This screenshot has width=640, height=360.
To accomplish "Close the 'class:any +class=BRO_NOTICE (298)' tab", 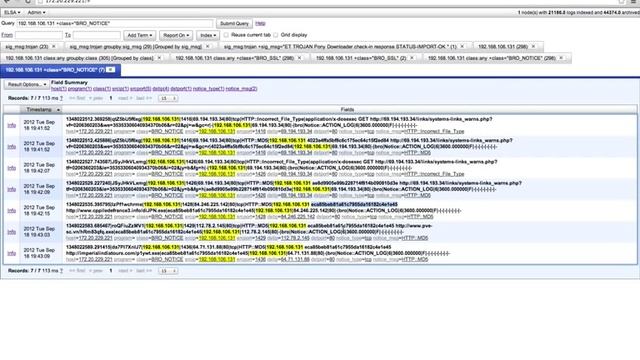I will [561, 58].
